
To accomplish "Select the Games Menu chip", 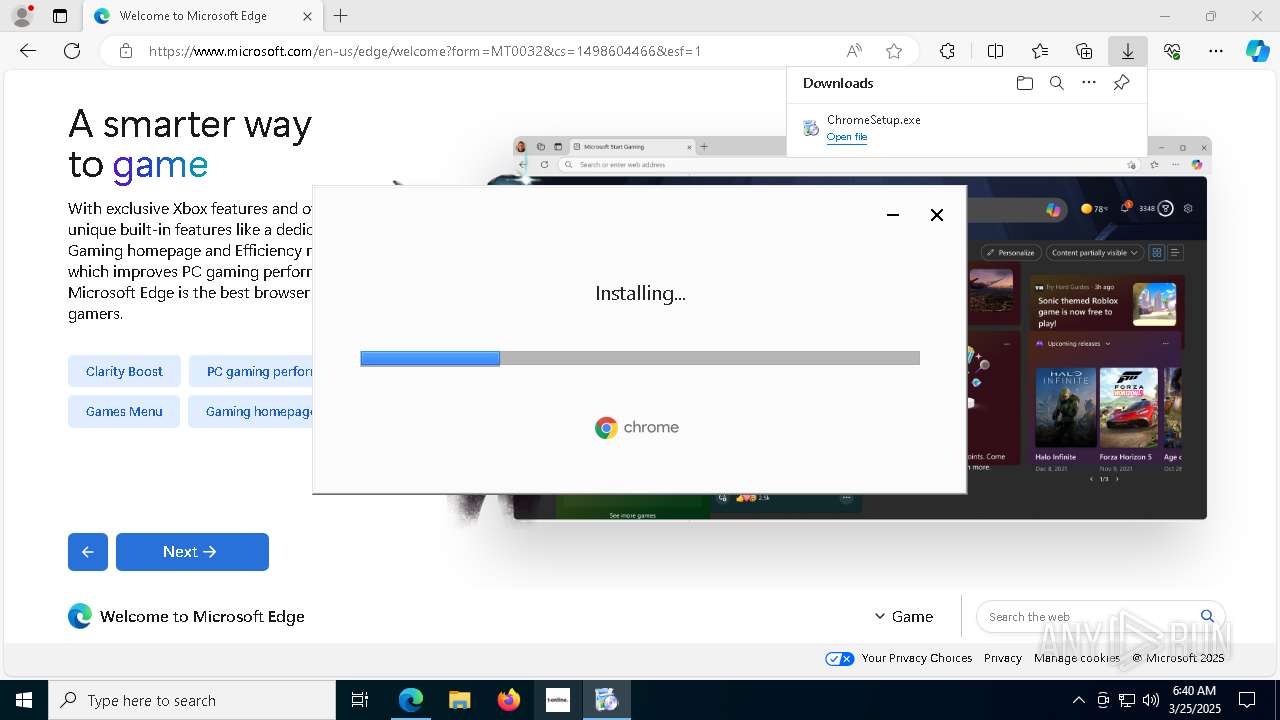I will point(124,411).
